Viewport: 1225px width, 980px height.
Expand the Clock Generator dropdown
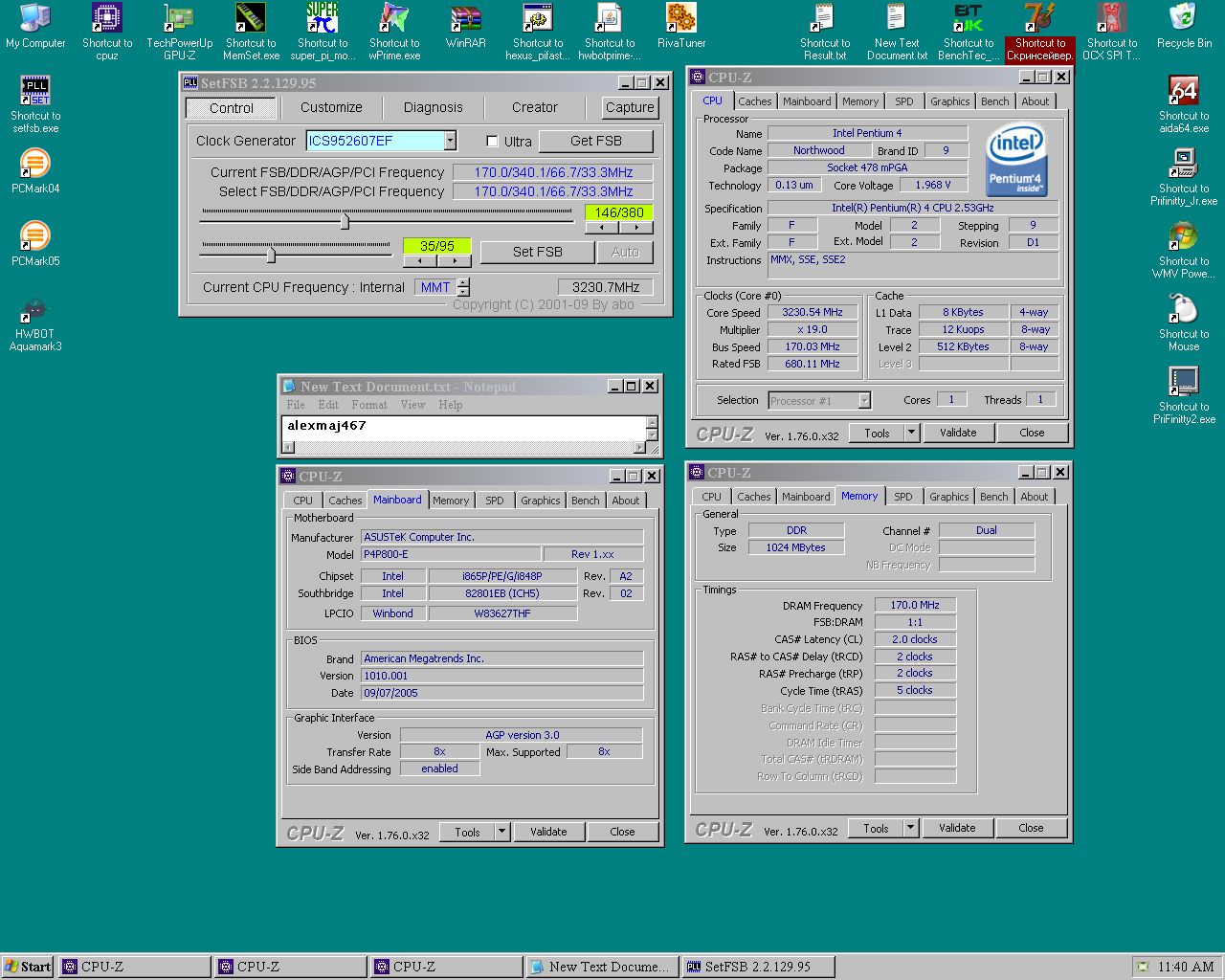(x=450, y=141)
